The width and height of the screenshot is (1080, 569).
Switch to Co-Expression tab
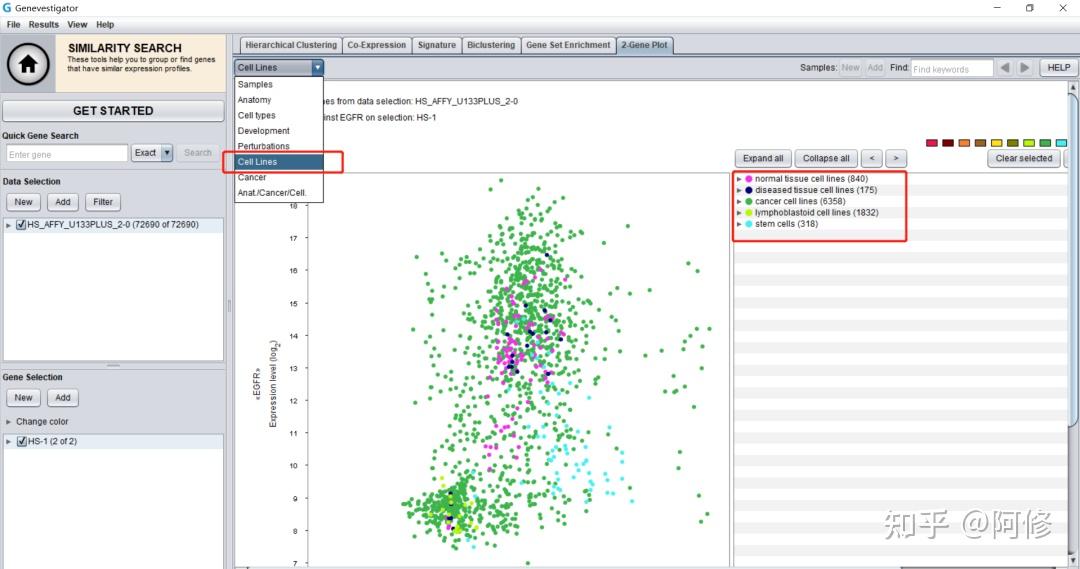click(x=376, y=45)
